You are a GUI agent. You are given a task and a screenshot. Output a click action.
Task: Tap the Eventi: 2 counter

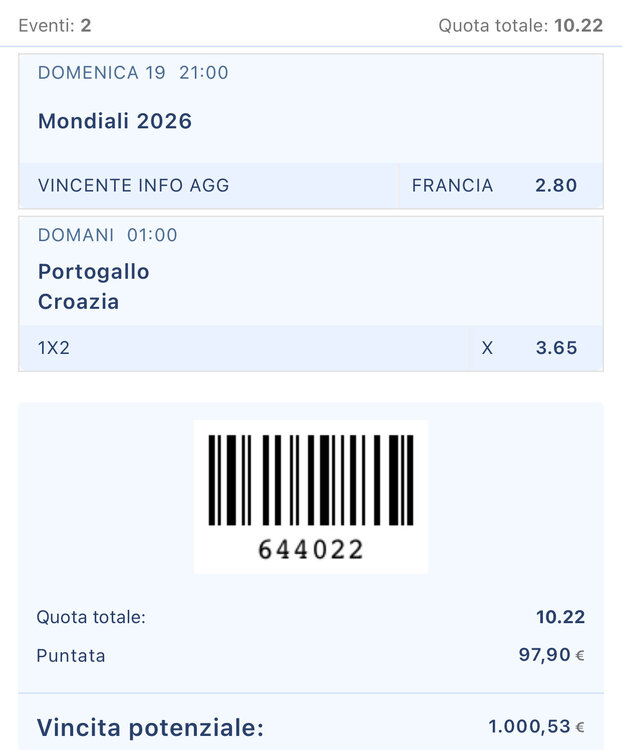click(55, 25)
